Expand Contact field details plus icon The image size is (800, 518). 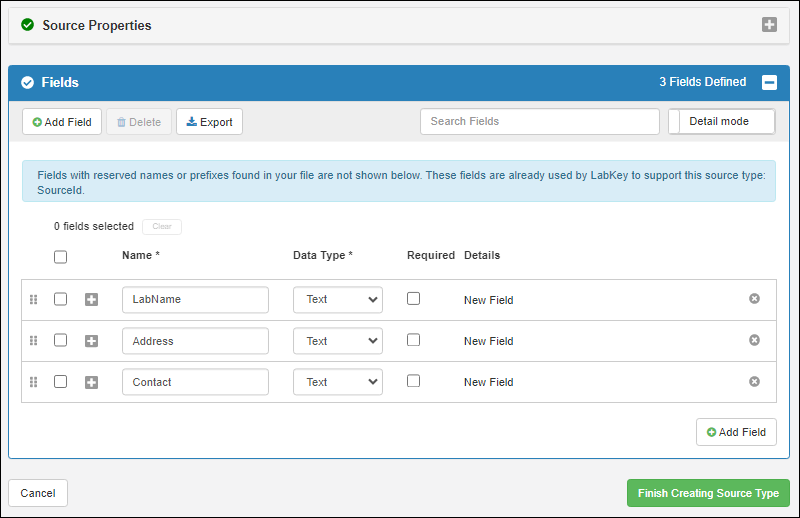point(92,382)
